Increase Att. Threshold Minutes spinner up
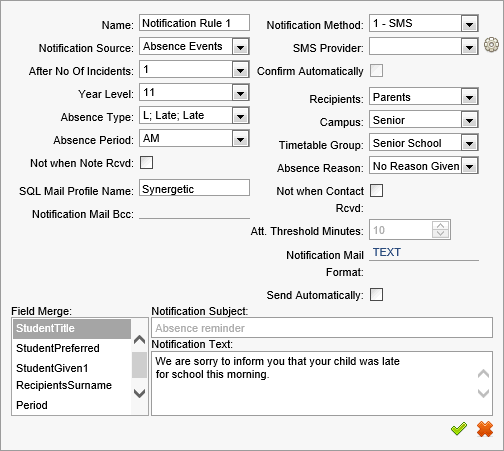 pyautogui.click(x=440, y=226)
